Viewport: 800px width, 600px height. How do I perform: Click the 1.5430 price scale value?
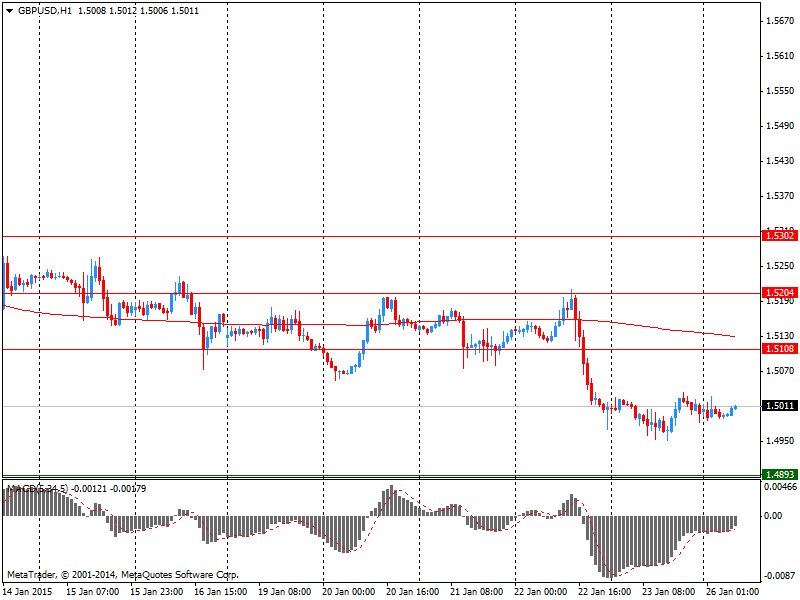[x=781, y=161]
